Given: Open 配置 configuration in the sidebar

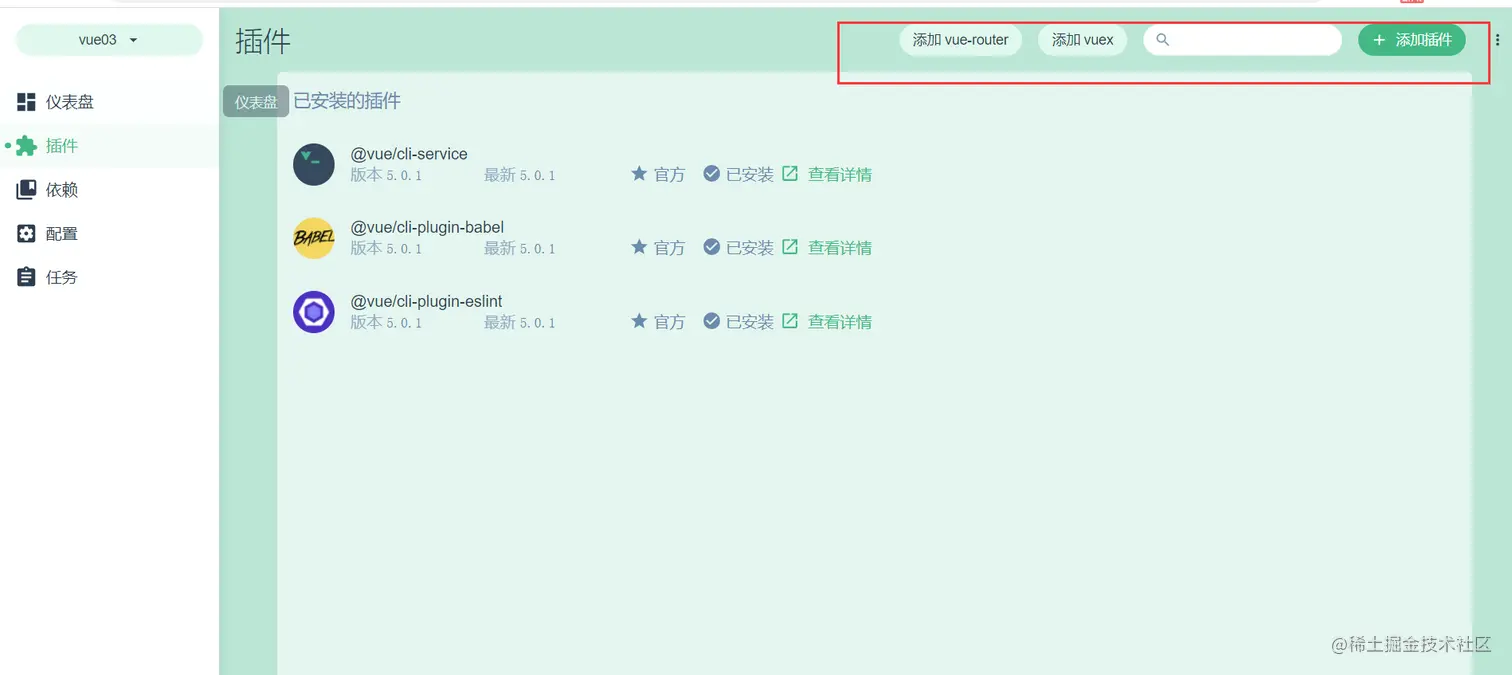Looking at the screenshot, I should tap(109, 234).
